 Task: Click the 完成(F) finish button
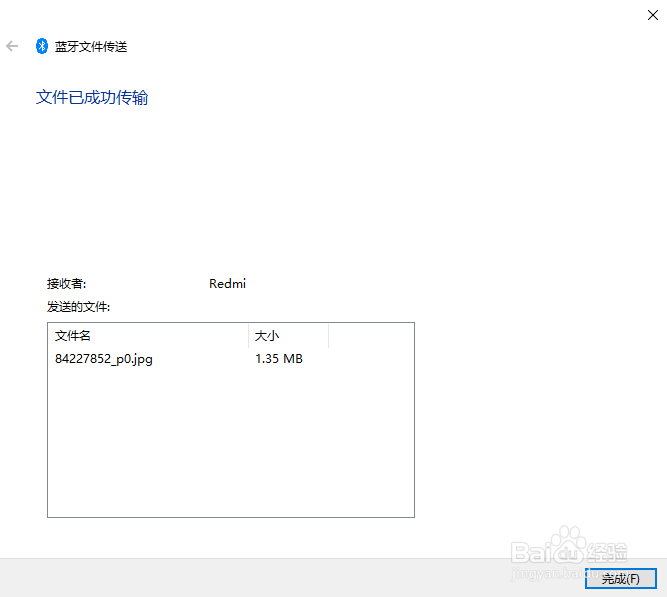621,579
